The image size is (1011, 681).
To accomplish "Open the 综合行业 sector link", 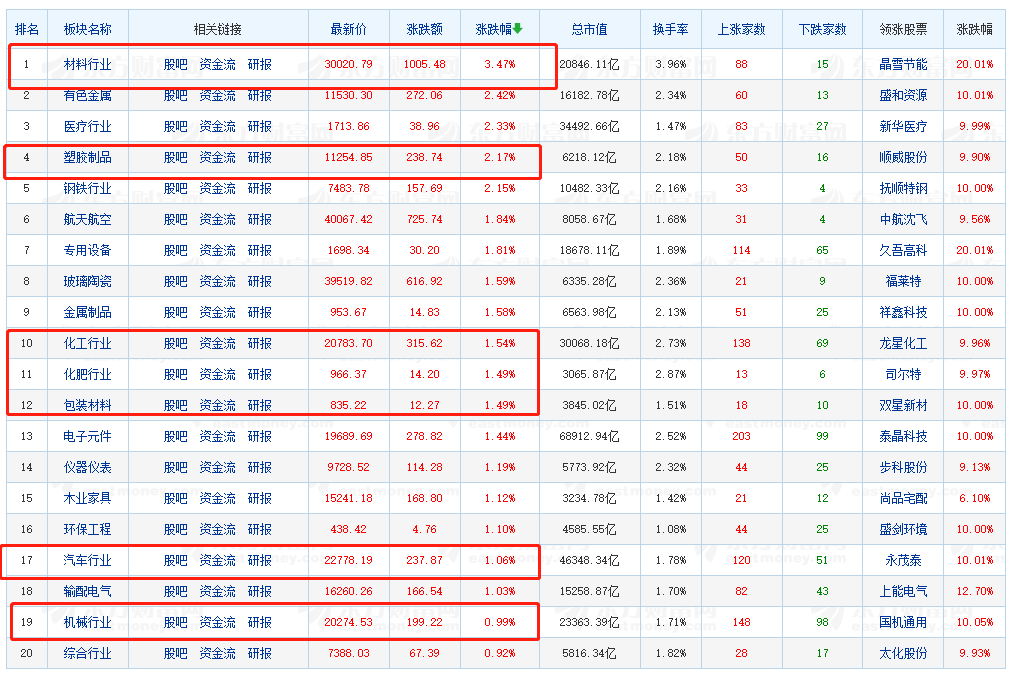I will pos(87,654).
